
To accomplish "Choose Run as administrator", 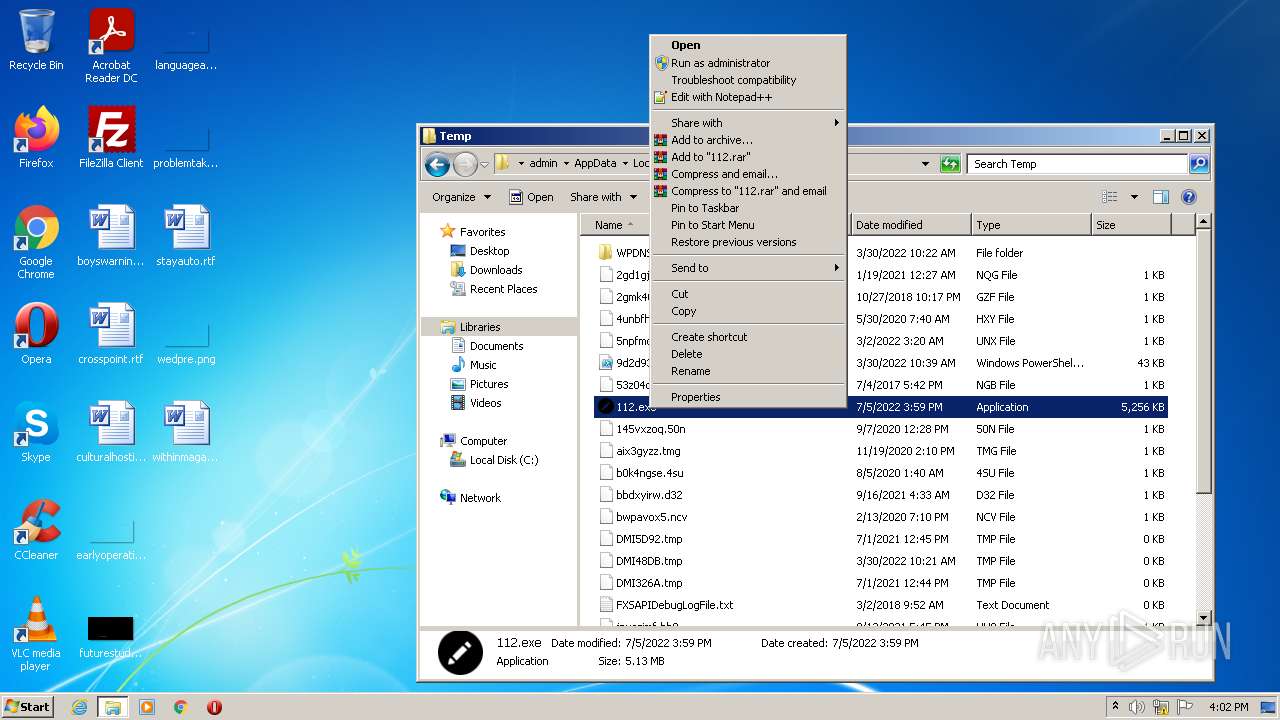I will (747, 63).
